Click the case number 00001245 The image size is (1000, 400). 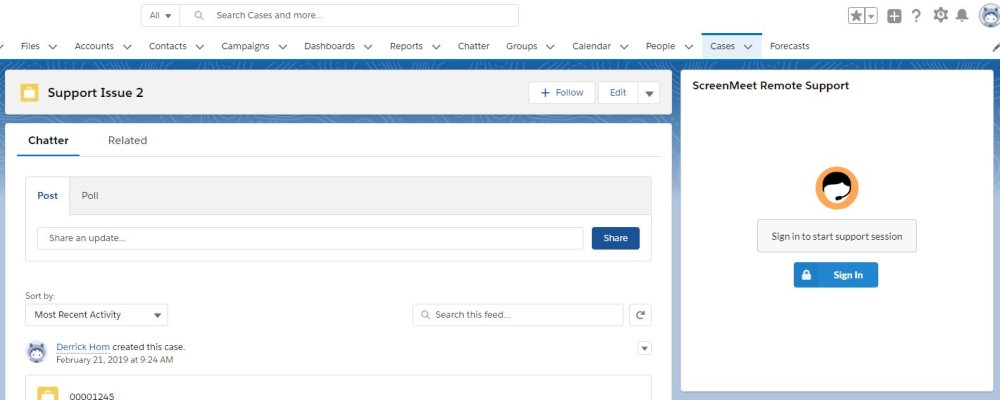coord(92,396)
